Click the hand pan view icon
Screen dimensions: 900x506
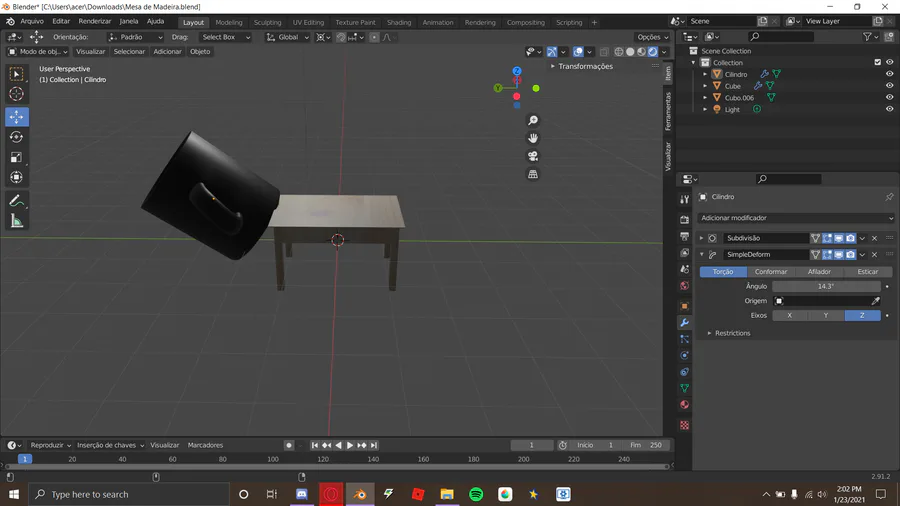533,138
